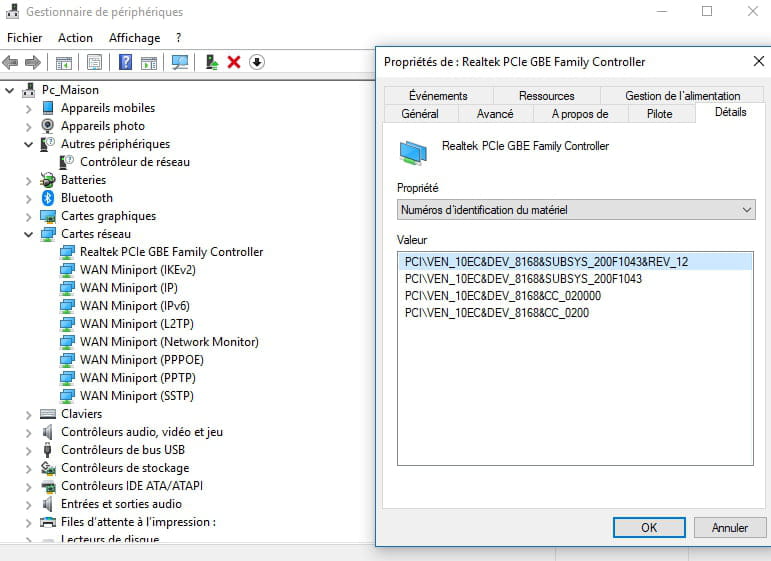Select WAN Miniport (PPPOE)

click(142, 360)
